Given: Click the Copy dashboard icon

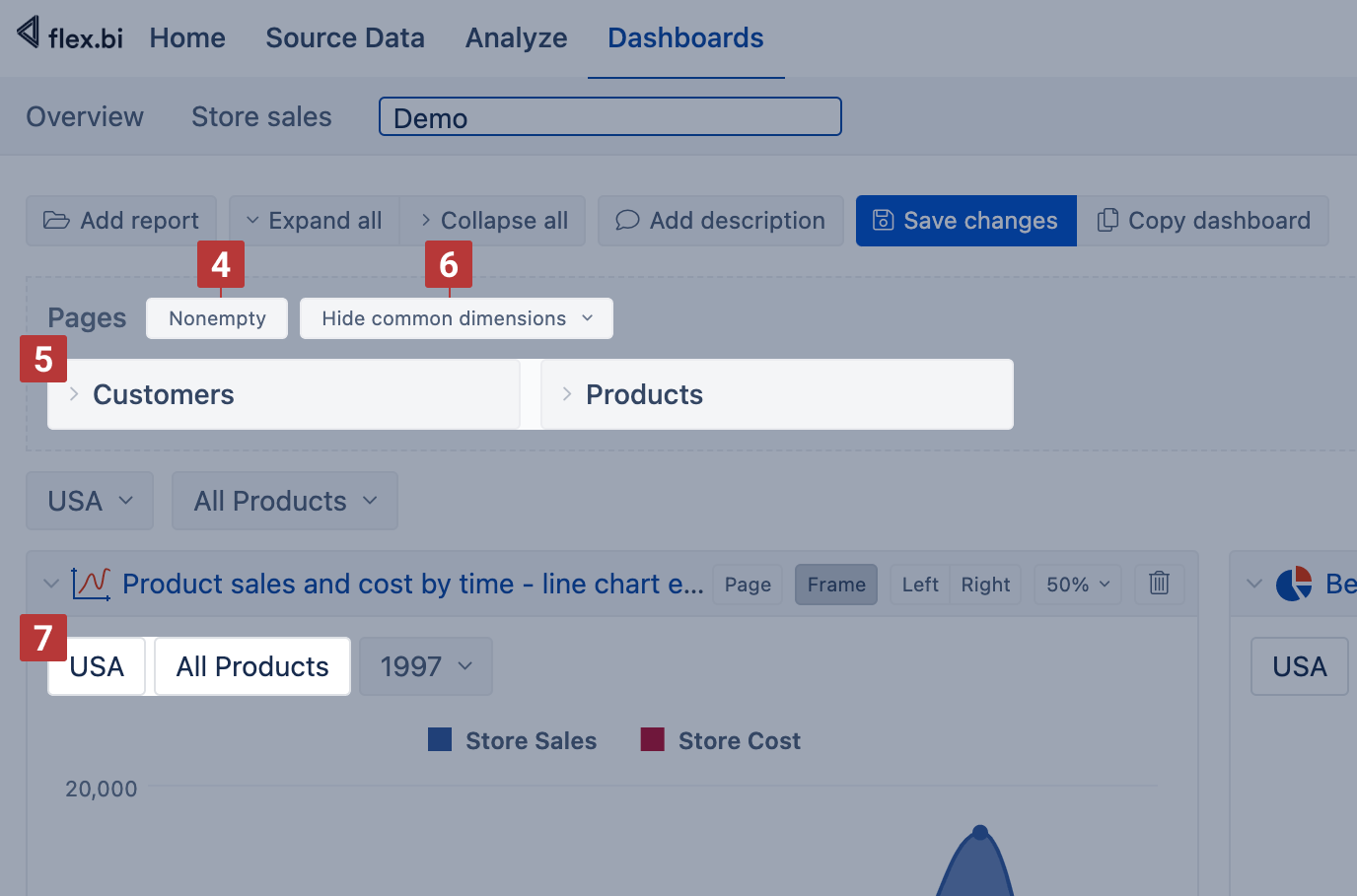Looking at the screenshot, I should tap(1107, 221).
